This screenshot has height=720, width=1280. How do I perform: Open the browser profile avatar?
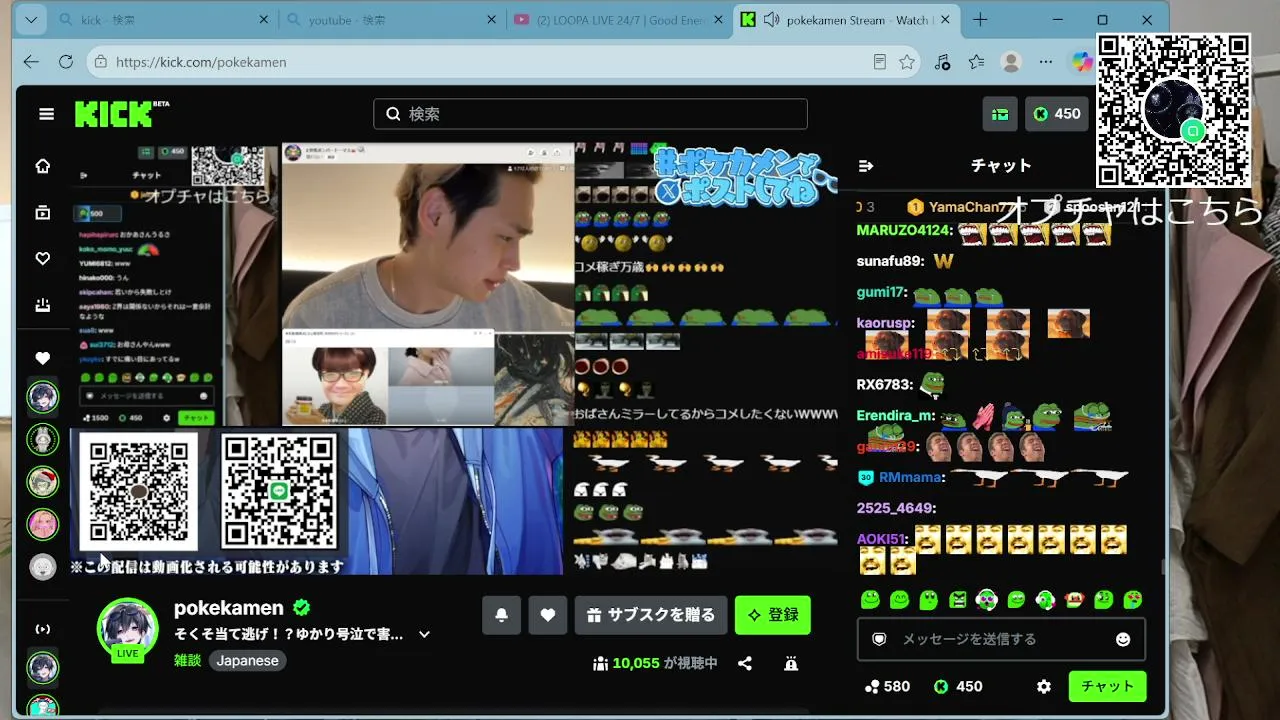(1011, 62)
